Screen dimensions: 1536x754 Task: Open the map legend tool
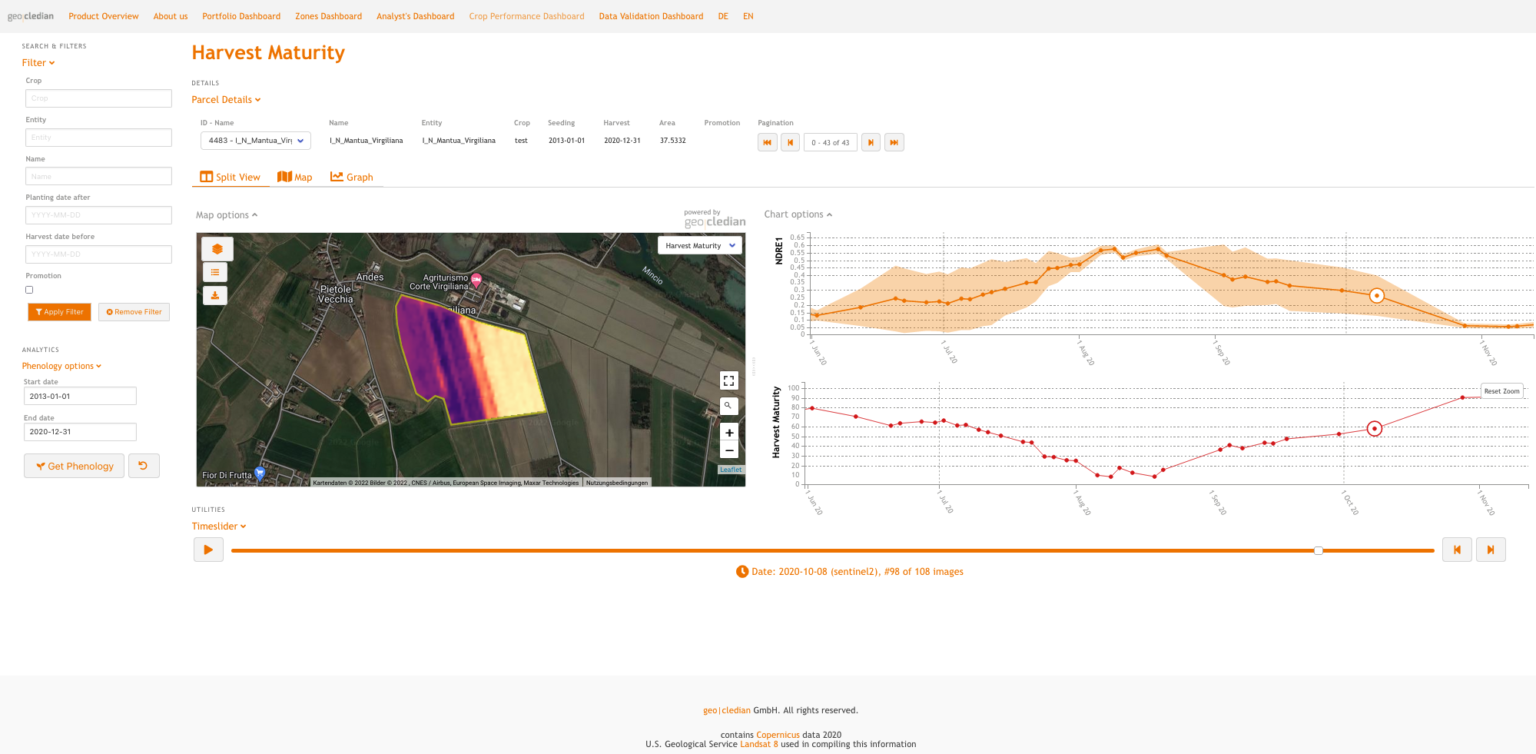[x=215, y=271]
